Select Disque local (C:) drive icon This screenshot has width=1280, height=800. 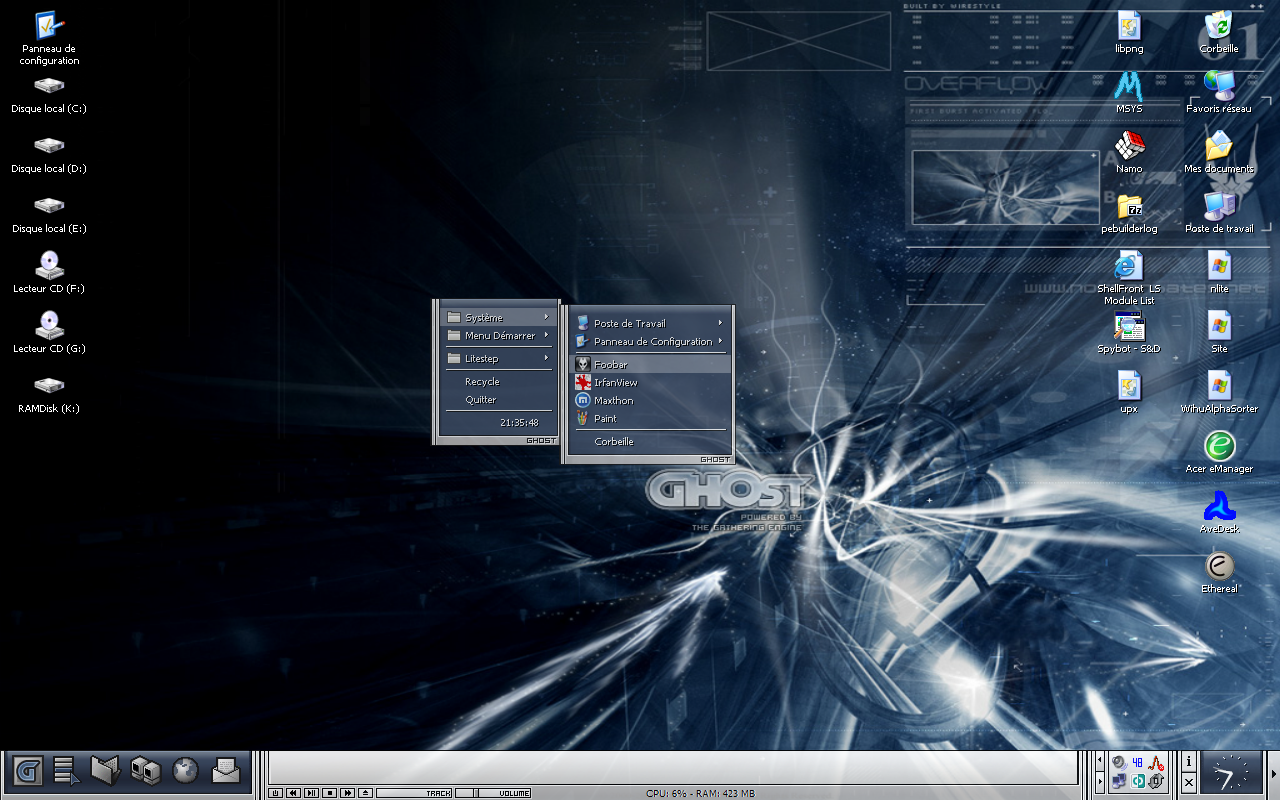pos(49,95)
